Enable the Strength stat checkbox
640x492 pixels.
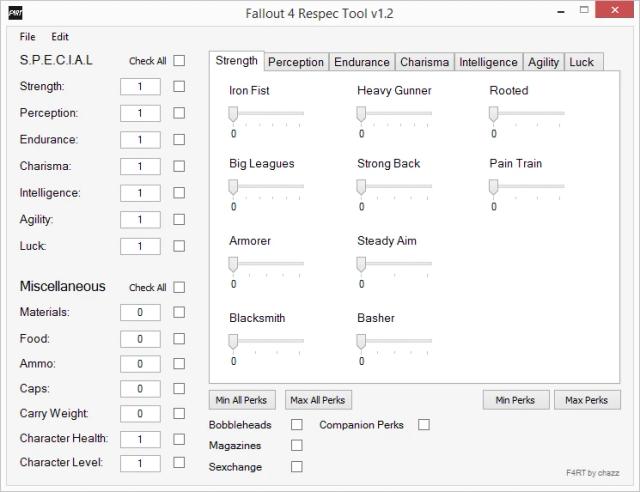coord(179,86)
